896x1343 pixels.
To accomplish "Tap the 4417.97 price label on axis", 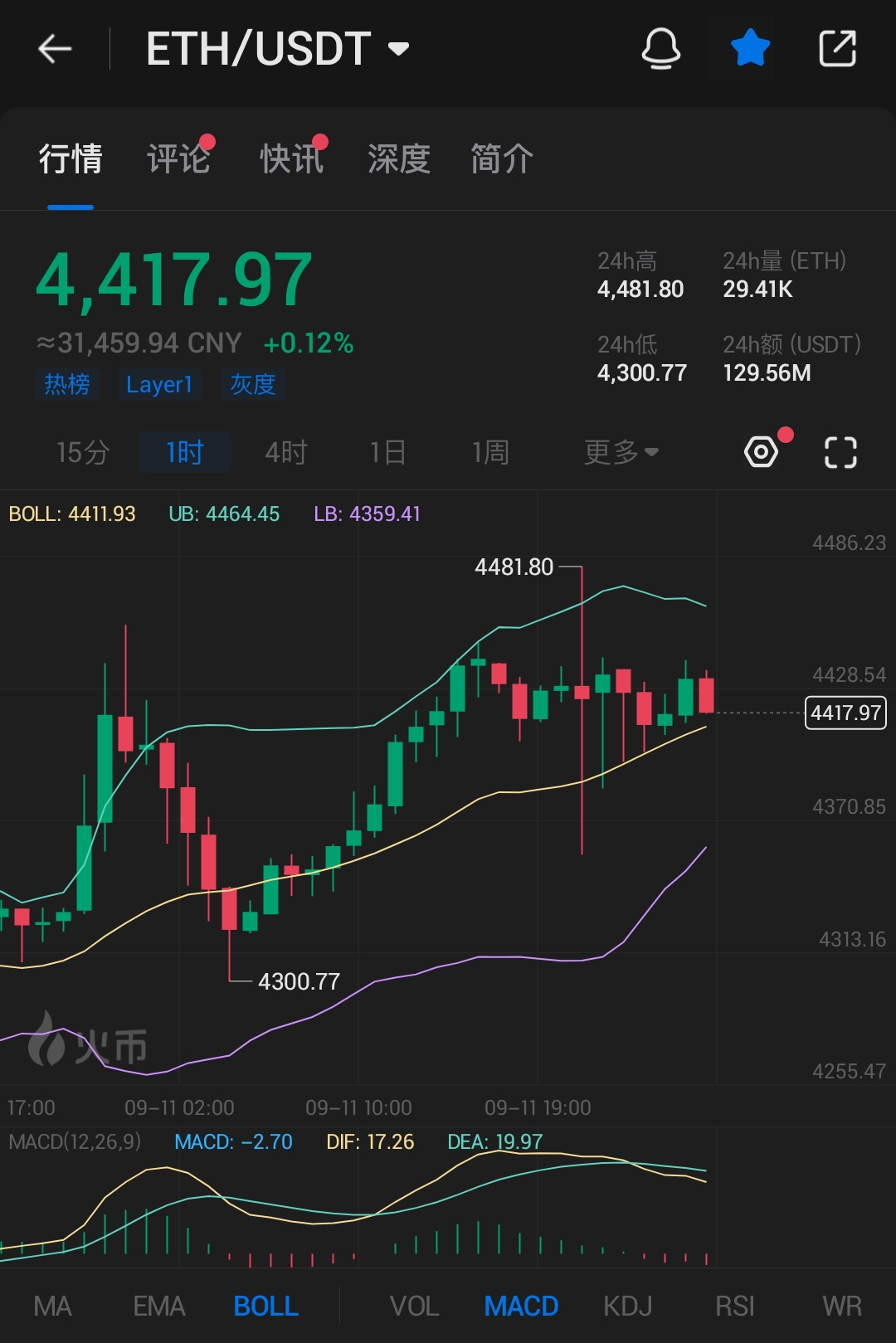I will (x=845, y=713).
